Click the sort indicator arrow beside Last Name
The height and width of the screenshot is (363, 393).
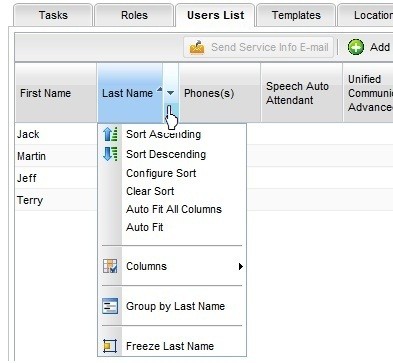coord(160,89)
